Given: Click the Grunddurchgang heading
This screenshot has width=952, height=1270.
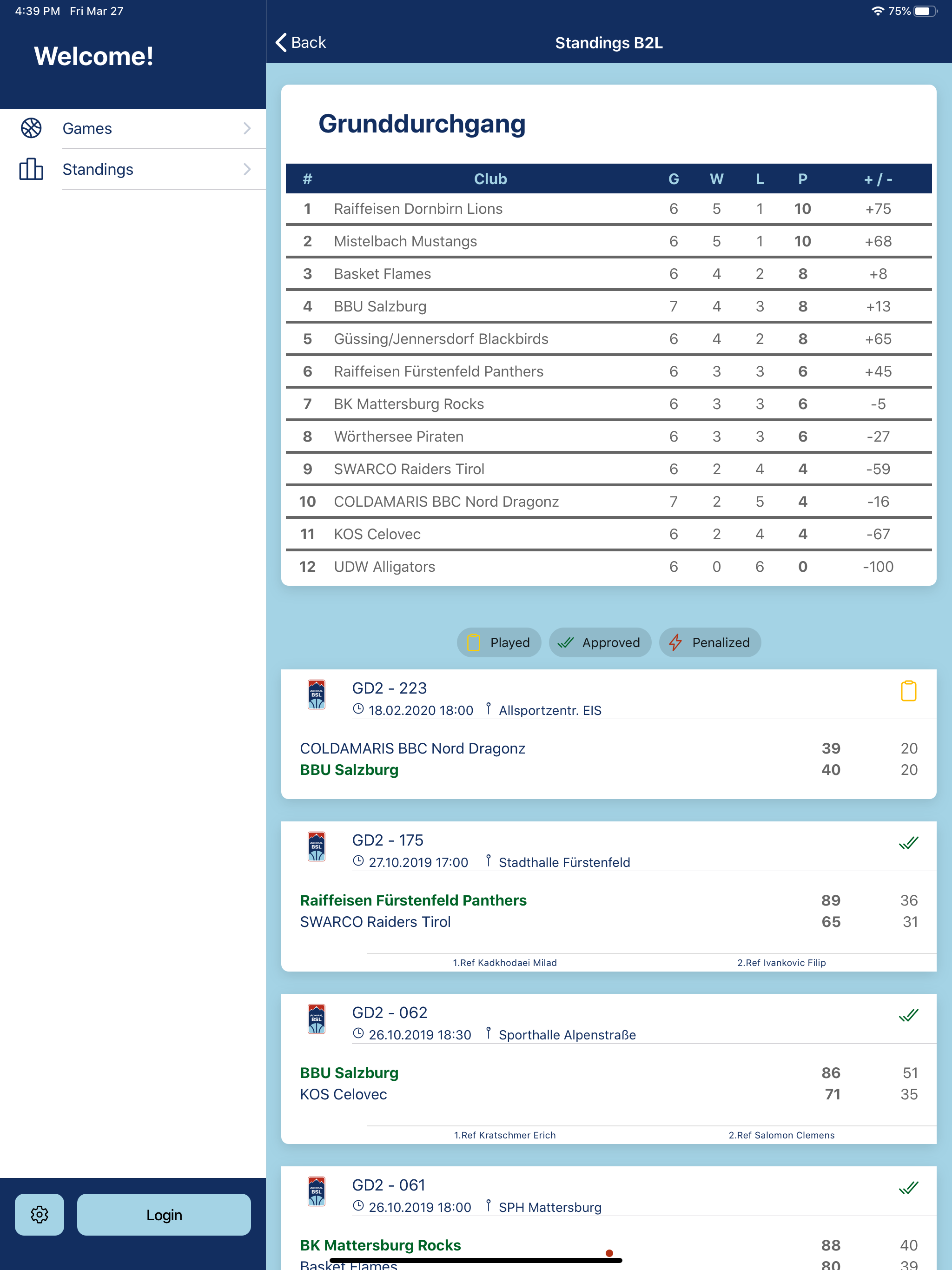Looking at the screenshot, I should pyautogui.click(x=422, y=124).
